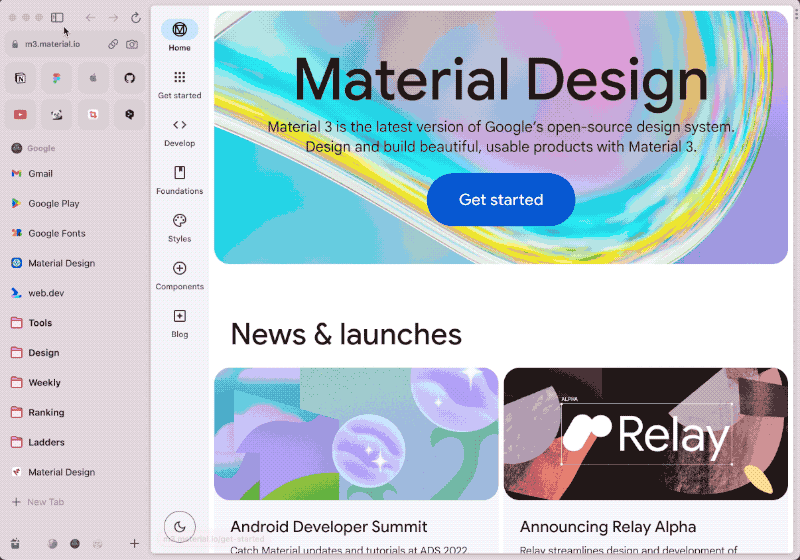800x560 pixels.
Task: Open the YouTube favorite tile
Action: 20,114
